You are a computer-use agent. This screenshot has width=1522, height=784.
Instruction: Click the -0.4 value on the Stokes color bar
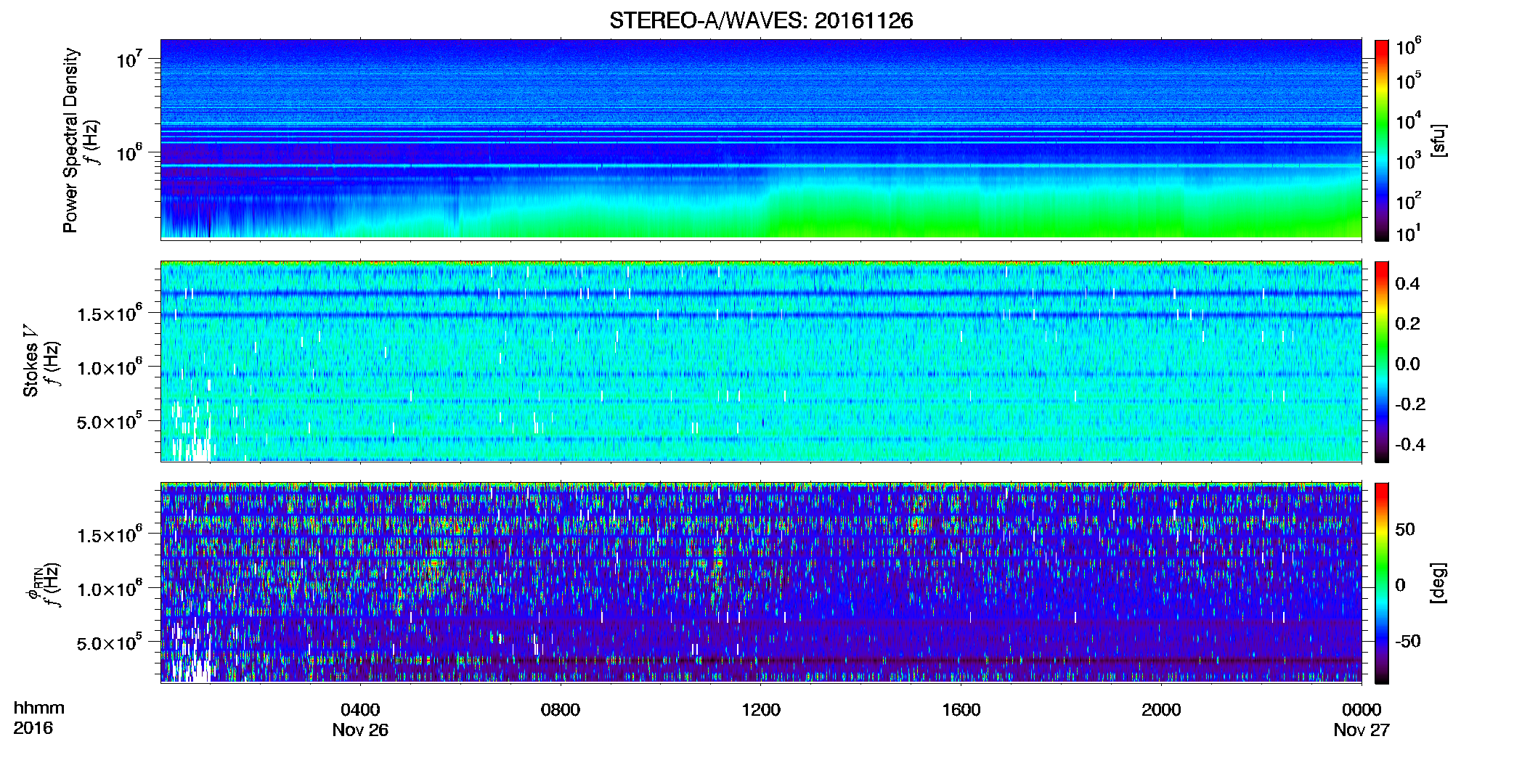(1410, 444)
